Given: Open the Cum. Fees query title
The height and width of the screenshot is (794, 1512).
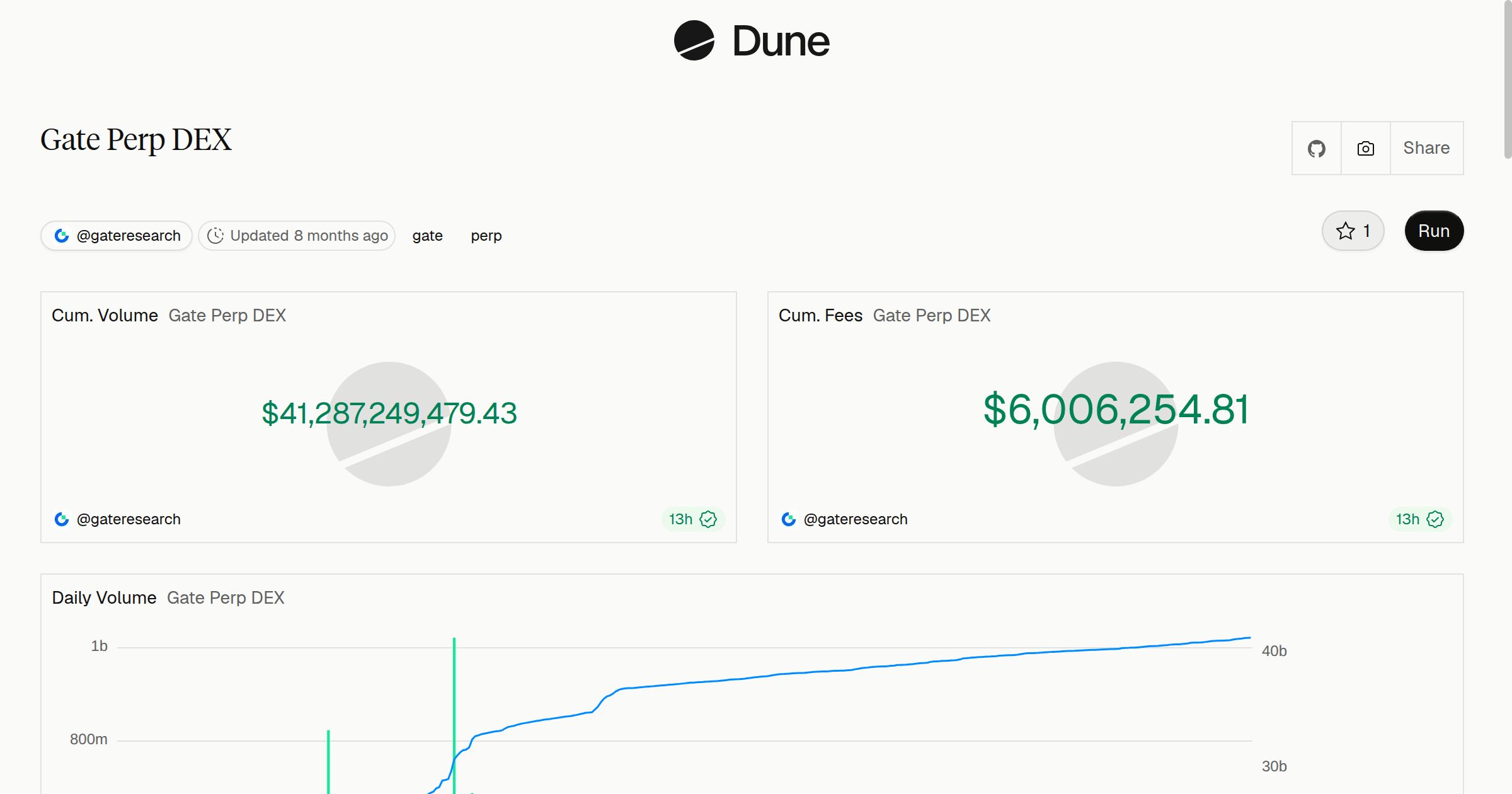Looking at the screenshot, I should tap(820, 315).
